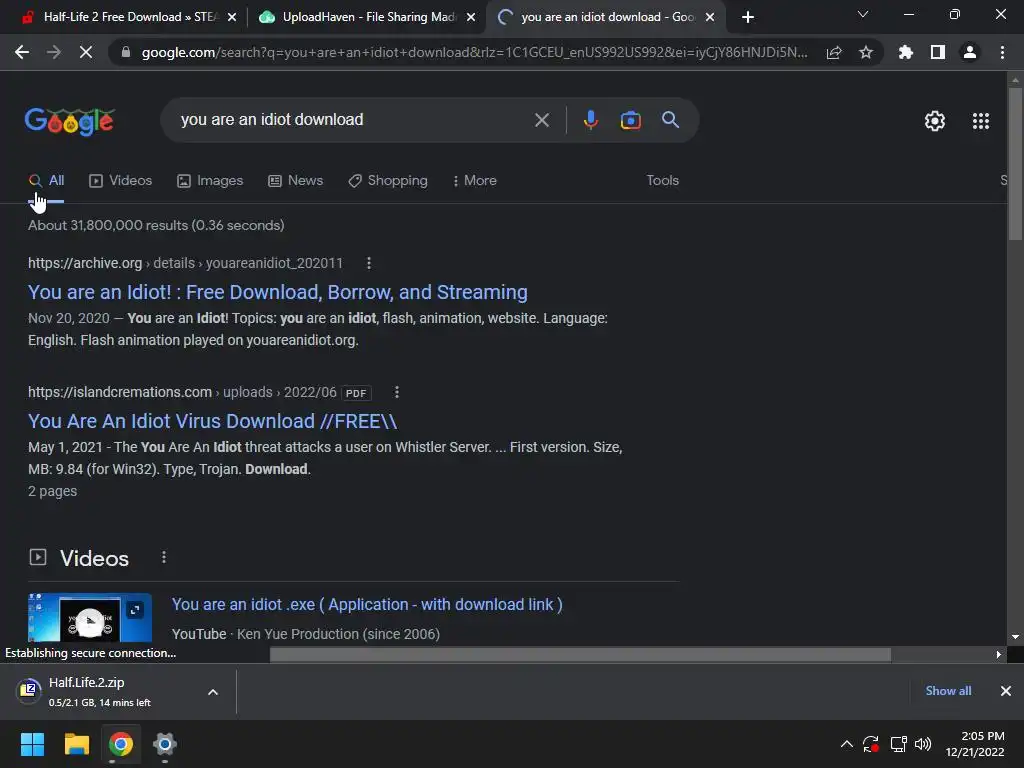Image resolution: width=1024 pixels, height=768 pixels.
Task: Open Google quick settings gear
Action: (x=935, y=121)
